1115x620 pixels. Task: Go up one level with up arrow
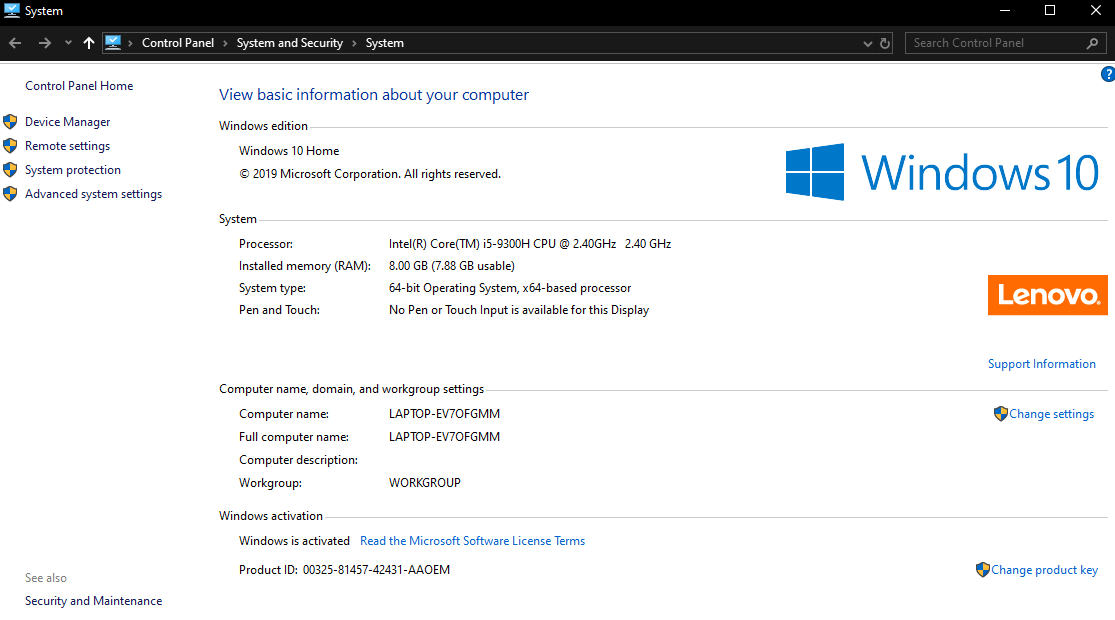click(x=89, y=43)
